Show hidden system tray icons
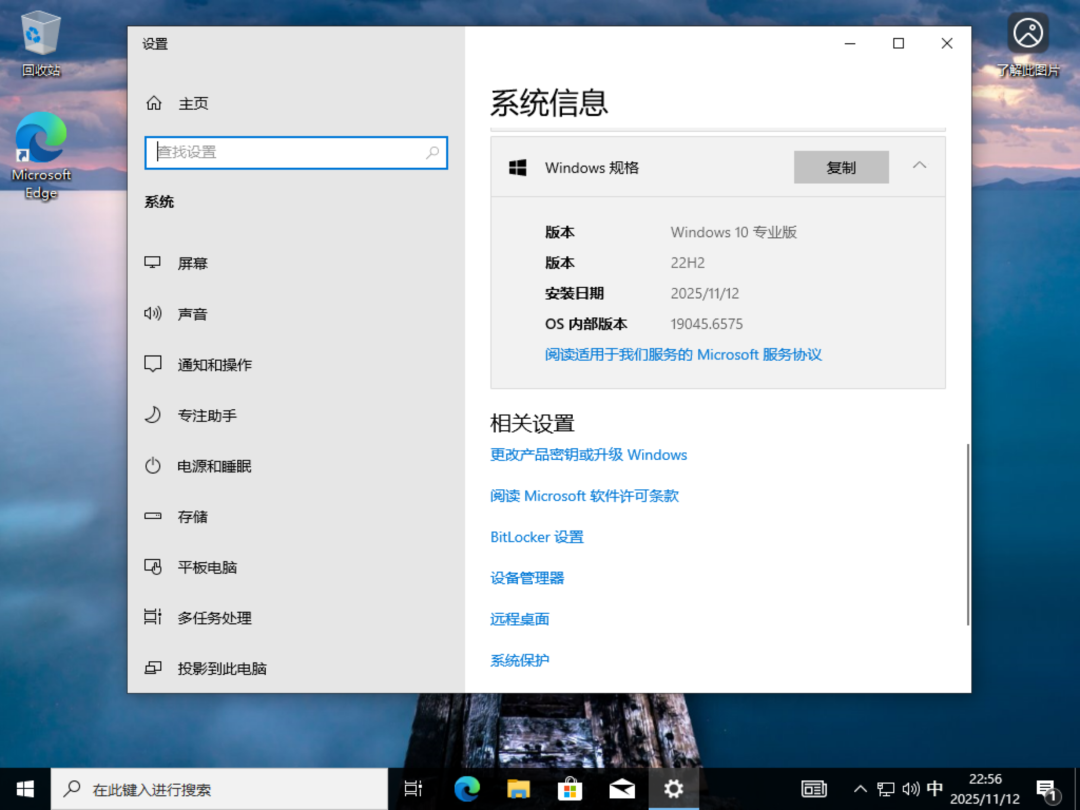The height and width of the screenshot is (810, 1080). 860,789
